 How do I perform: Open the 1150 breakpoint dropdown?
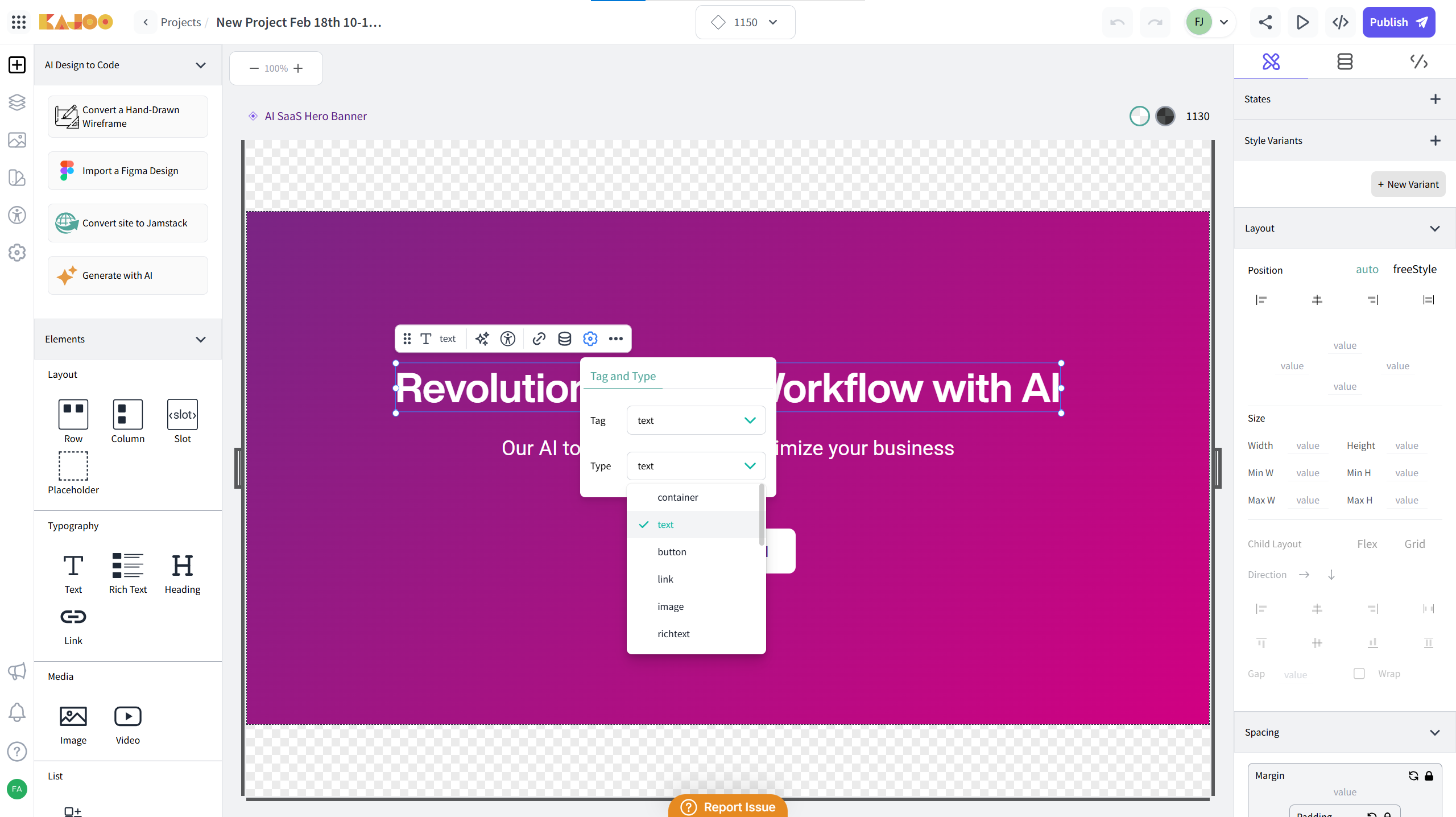[745, 22]
